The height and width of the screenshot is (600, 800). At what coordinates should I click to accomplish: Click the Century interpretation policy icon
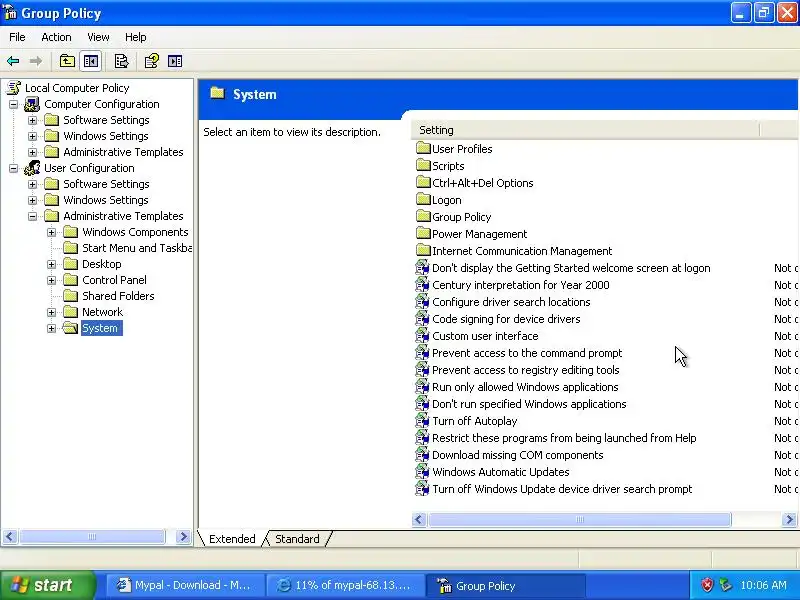pos(422,284)
